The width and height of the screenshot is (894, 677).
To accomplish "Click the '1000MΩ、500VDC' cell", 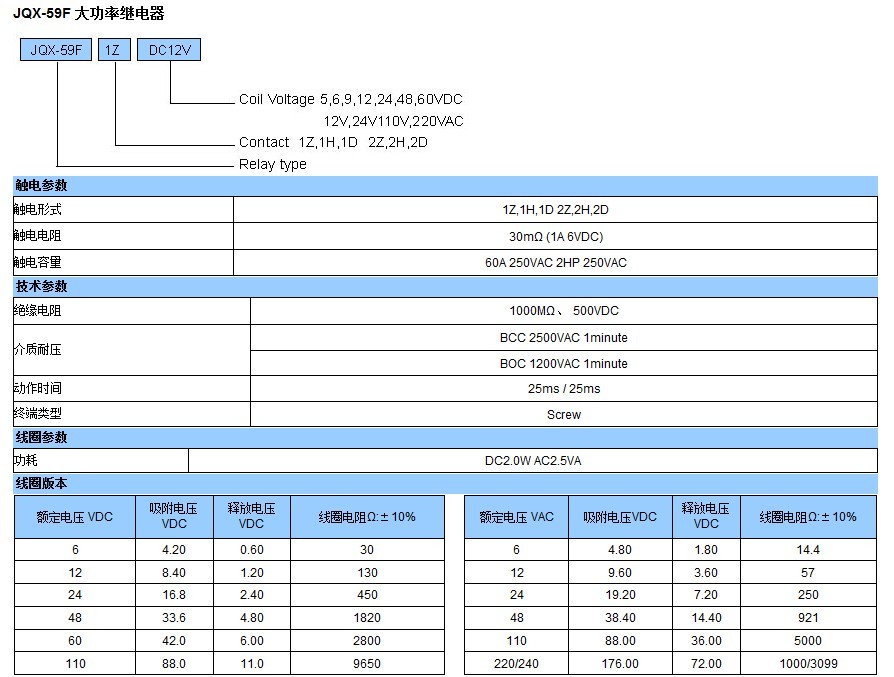I will coord(564,311).
